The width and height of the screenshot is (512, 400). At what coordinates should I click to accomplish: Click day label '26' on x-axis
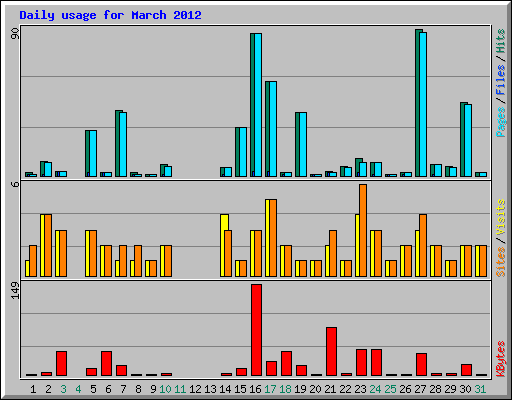pyautogui.click(x=405, y=389)
